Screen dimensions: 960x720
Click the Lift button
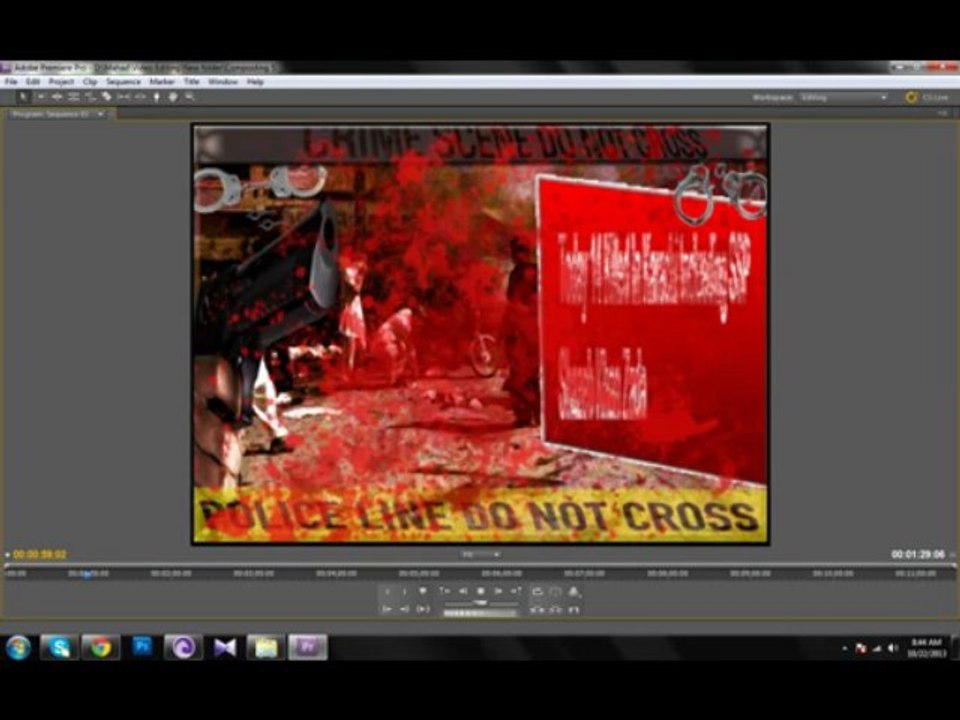click(537, 609)
